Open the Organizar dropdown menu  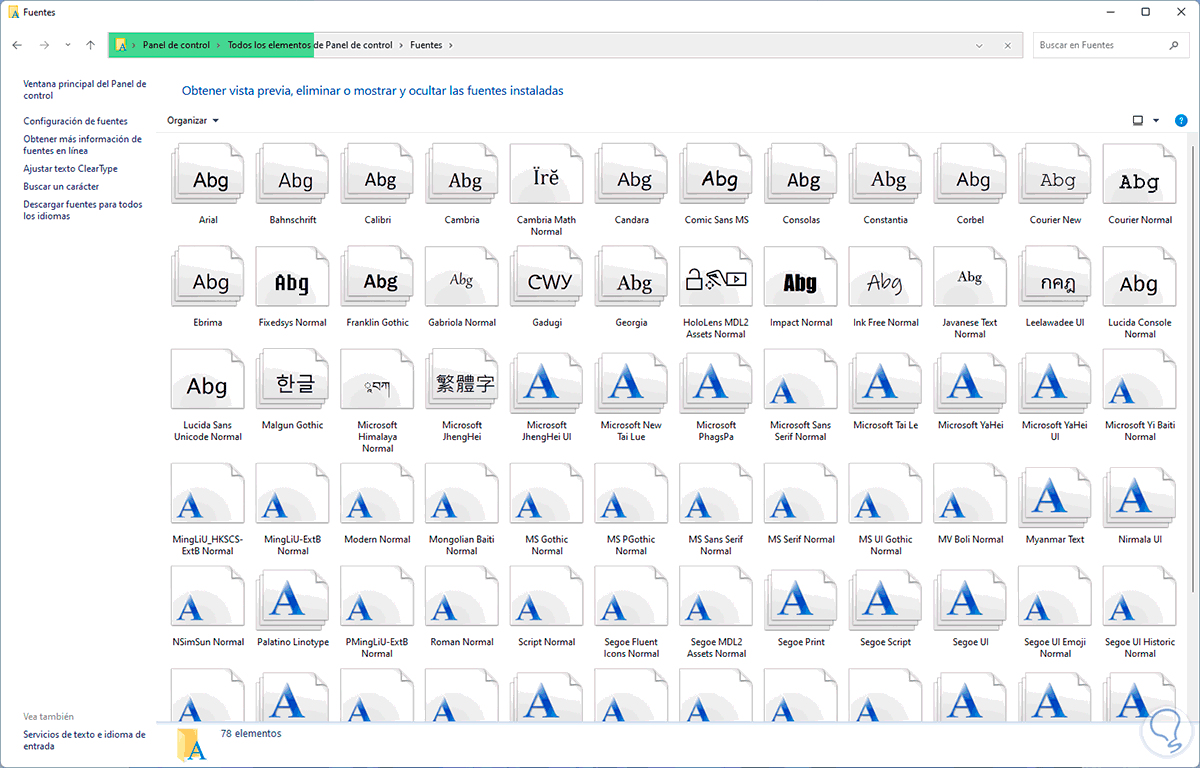tap(193, 121)
